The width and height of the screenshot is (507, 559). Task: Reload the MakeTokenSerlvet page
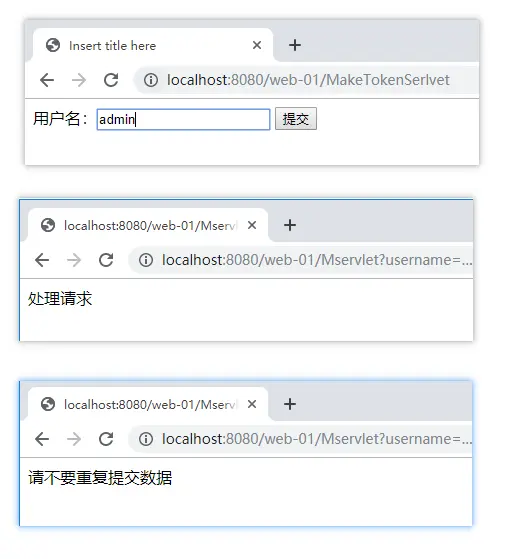pyautogui.click(x=111, y=80)
